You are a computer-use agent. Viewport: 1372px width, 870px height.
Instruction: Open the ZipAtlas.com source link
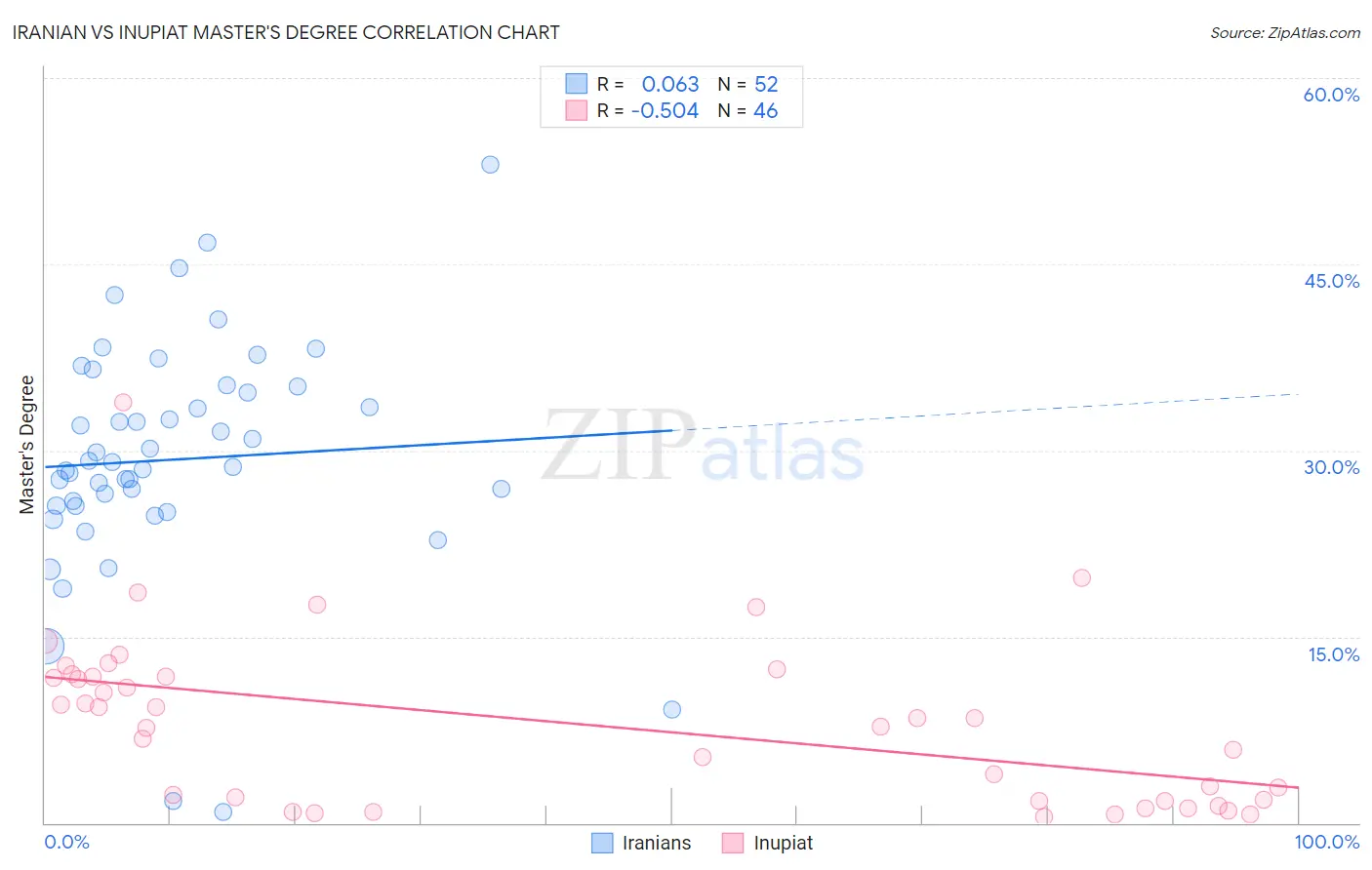pyautogui.click(x=1285, y=32)
